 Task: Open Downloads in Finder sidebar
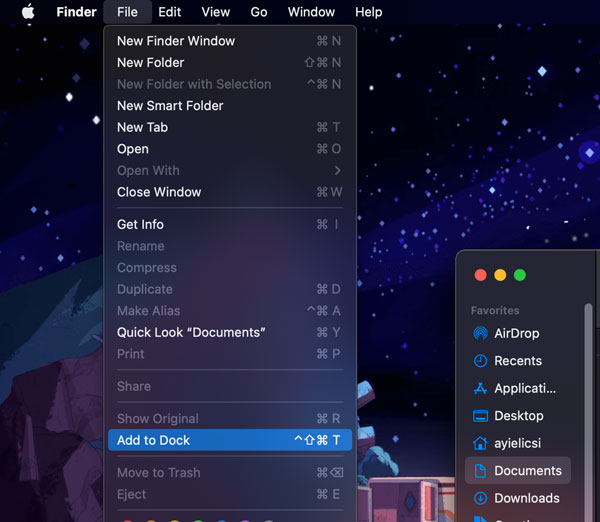(x=517, y=498)
